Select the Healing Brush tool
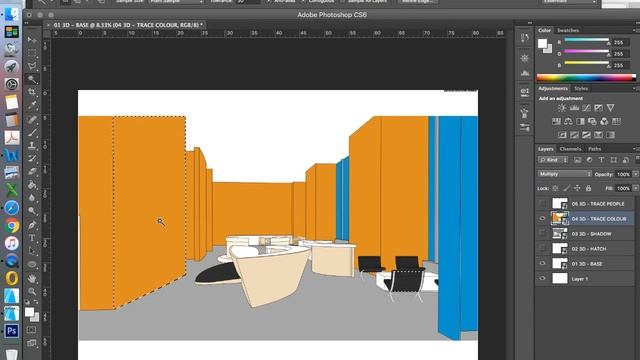 coord(32,119)
